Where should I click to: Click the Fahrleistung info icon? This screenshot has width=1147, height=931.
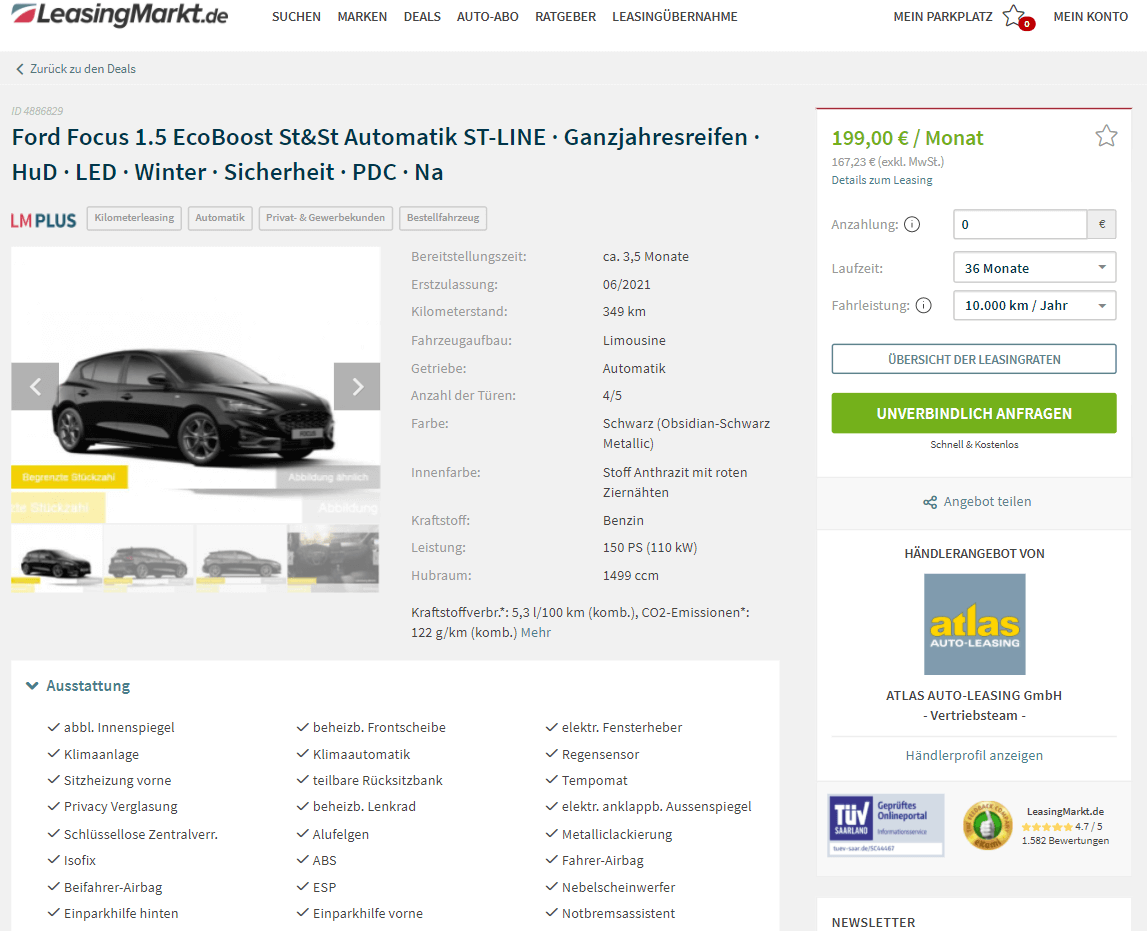924,306
